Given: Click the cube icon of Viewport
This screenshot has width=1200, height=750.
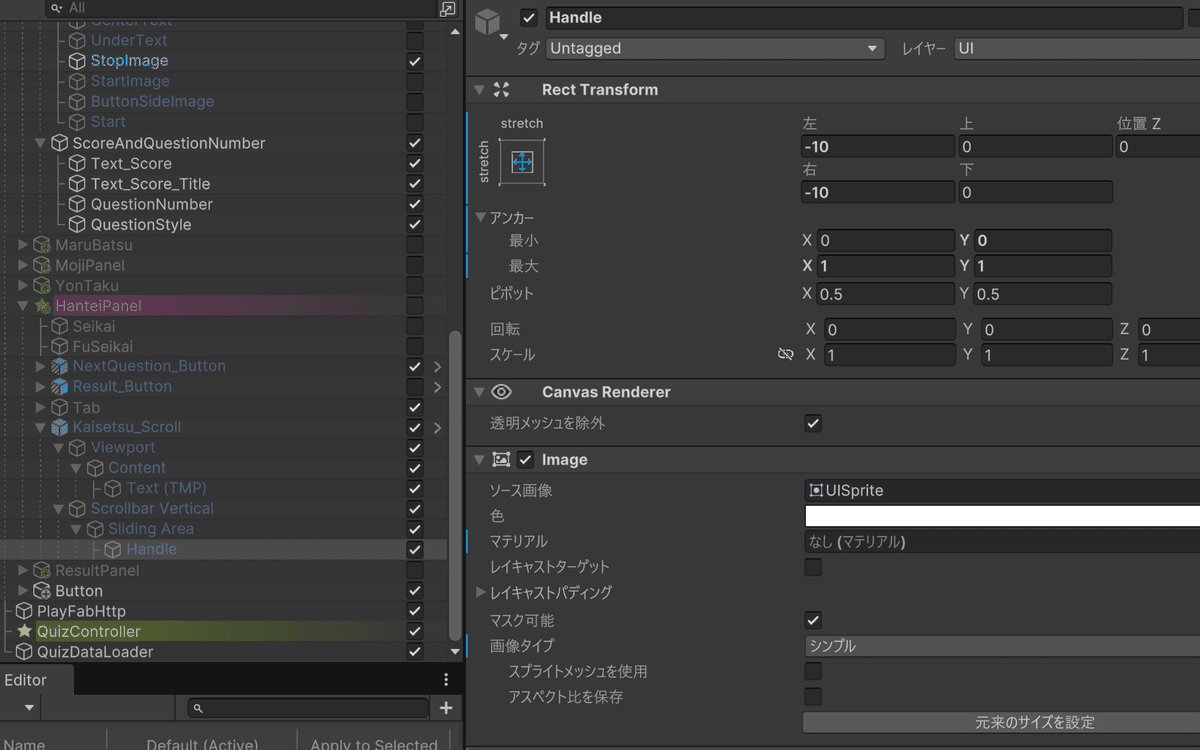Looking at the screenshot, I should (77, 447).
